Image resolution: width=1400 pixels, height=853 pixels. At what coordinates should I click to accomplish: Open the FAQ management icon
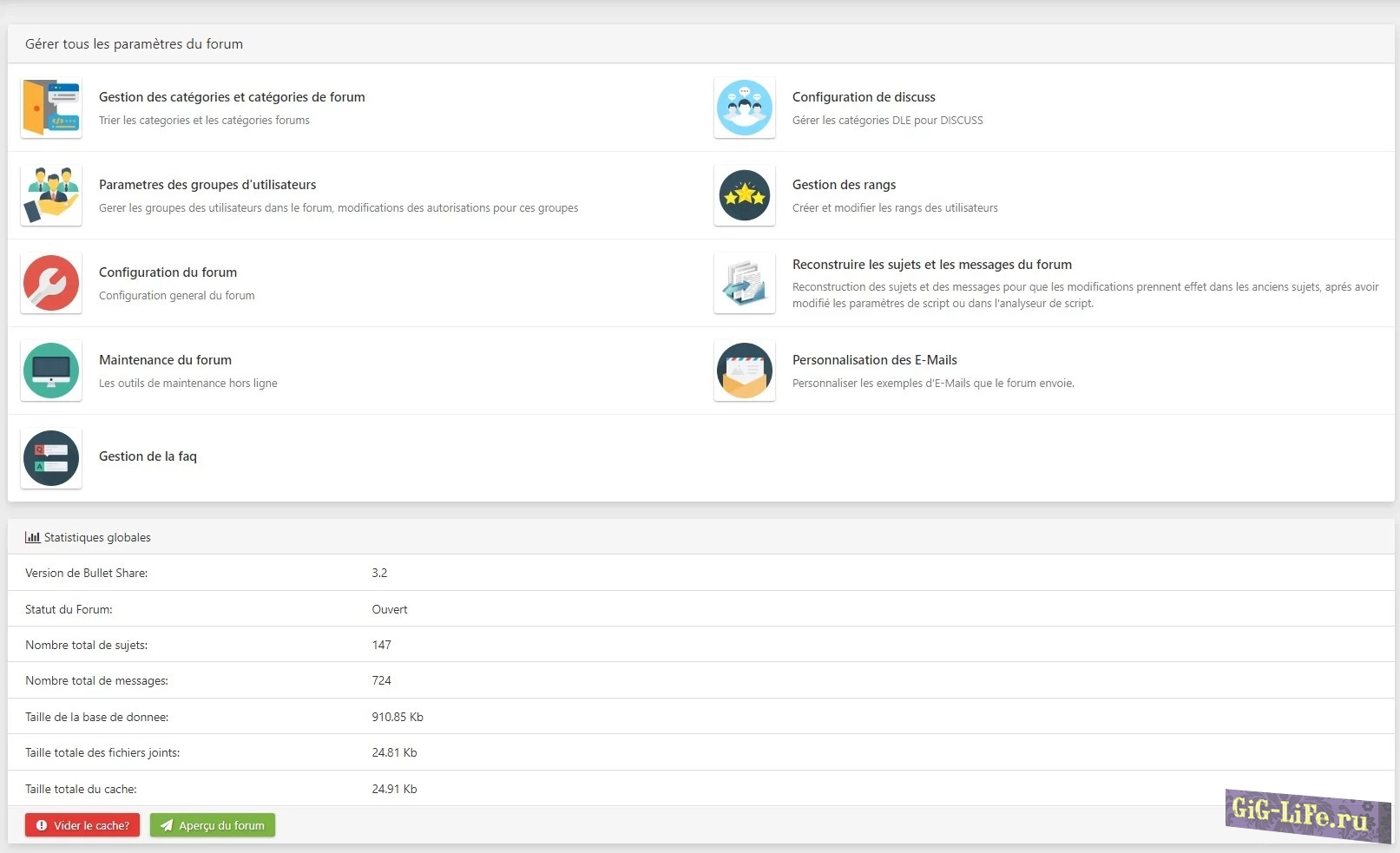pos(51,458)
